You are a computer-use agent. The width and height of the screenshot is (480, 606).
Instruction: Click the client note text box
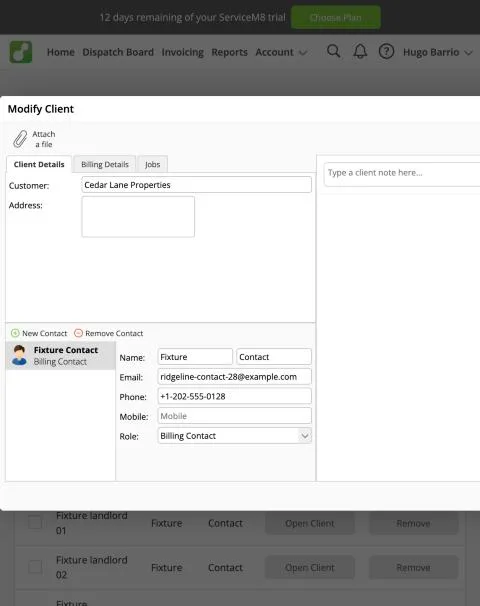(402, 174)
